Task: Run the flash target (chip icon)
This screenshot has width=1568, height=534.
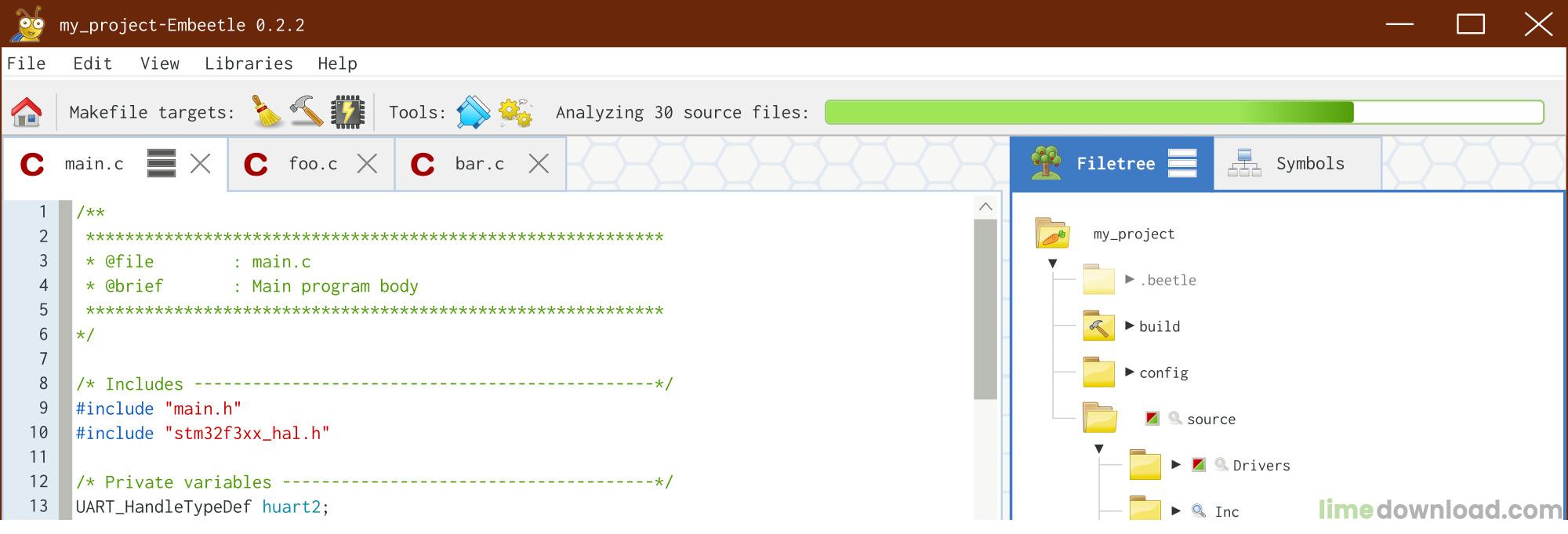Action: tap(347, 112)
